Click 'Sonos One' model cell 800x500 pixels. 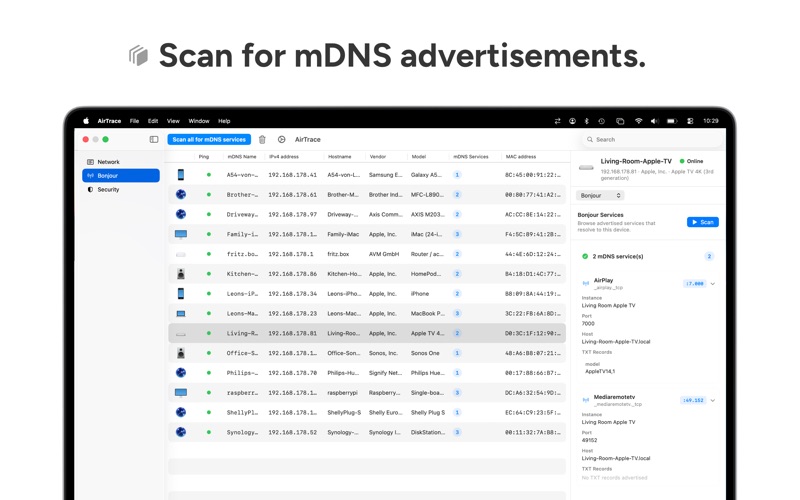pos(425,353)
